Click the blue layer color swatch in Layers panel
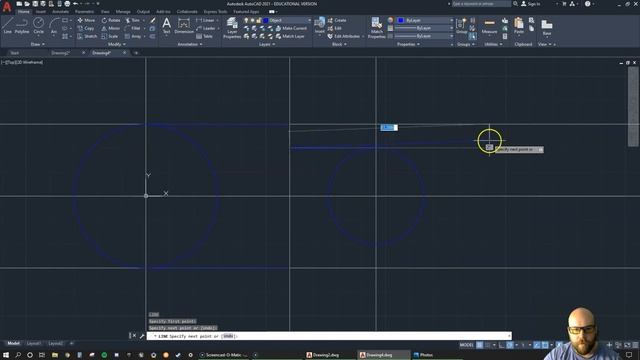This screenshot has height=360, width=640. coord(266,20)
